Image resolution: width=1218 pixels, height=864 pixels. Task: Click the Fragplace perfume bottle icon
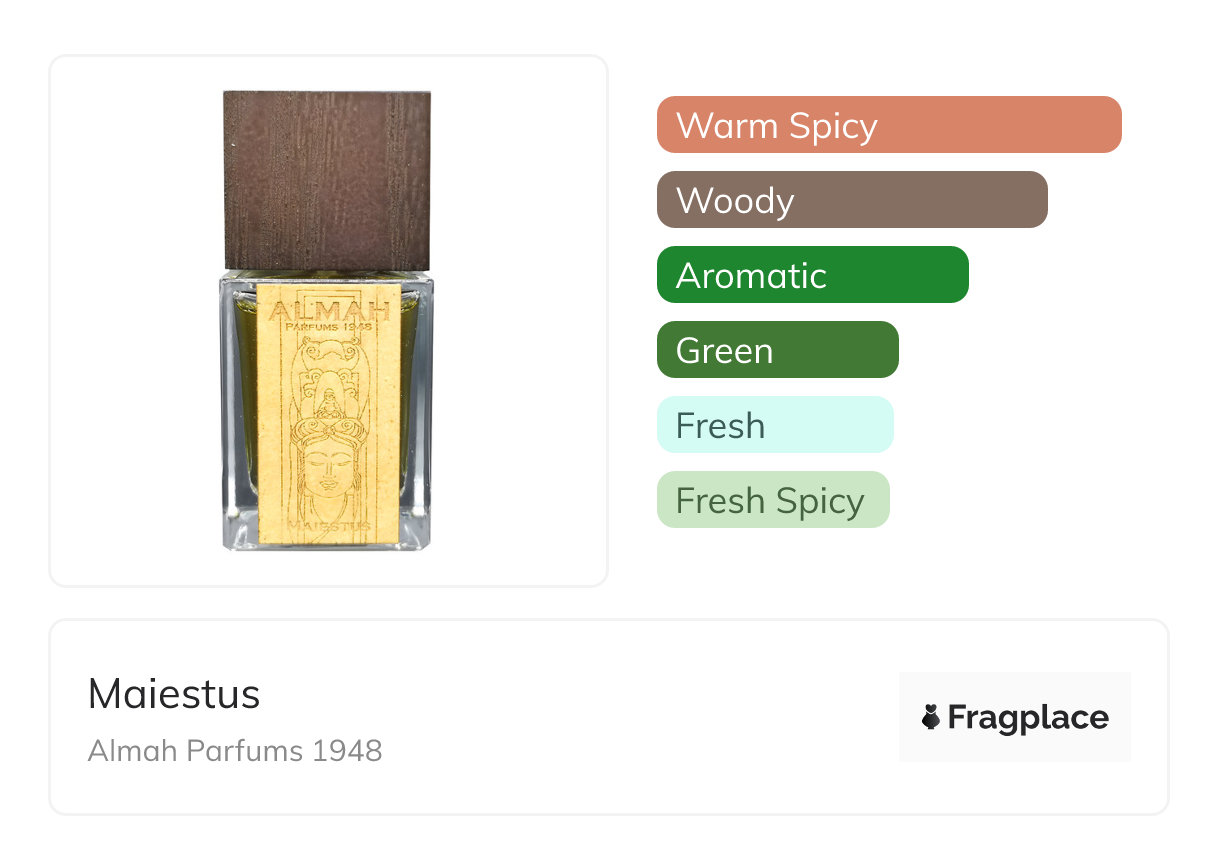pyautogui.click(x=931, y=717)
